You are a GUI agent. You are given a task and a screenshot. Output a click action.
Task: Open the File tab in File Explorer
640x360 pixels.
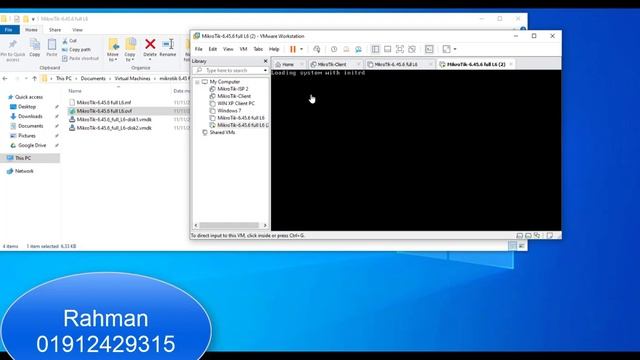[9, 30]
